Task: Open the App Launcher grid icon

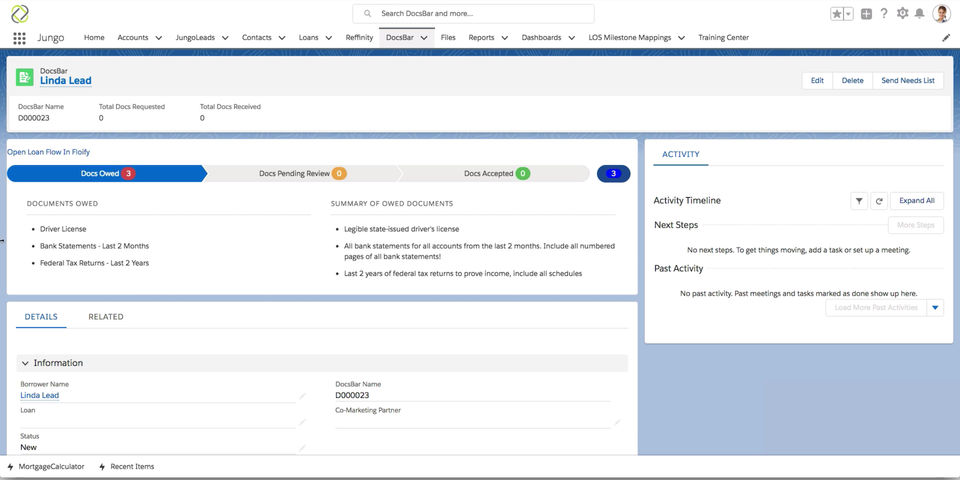Action: [20, 38]
